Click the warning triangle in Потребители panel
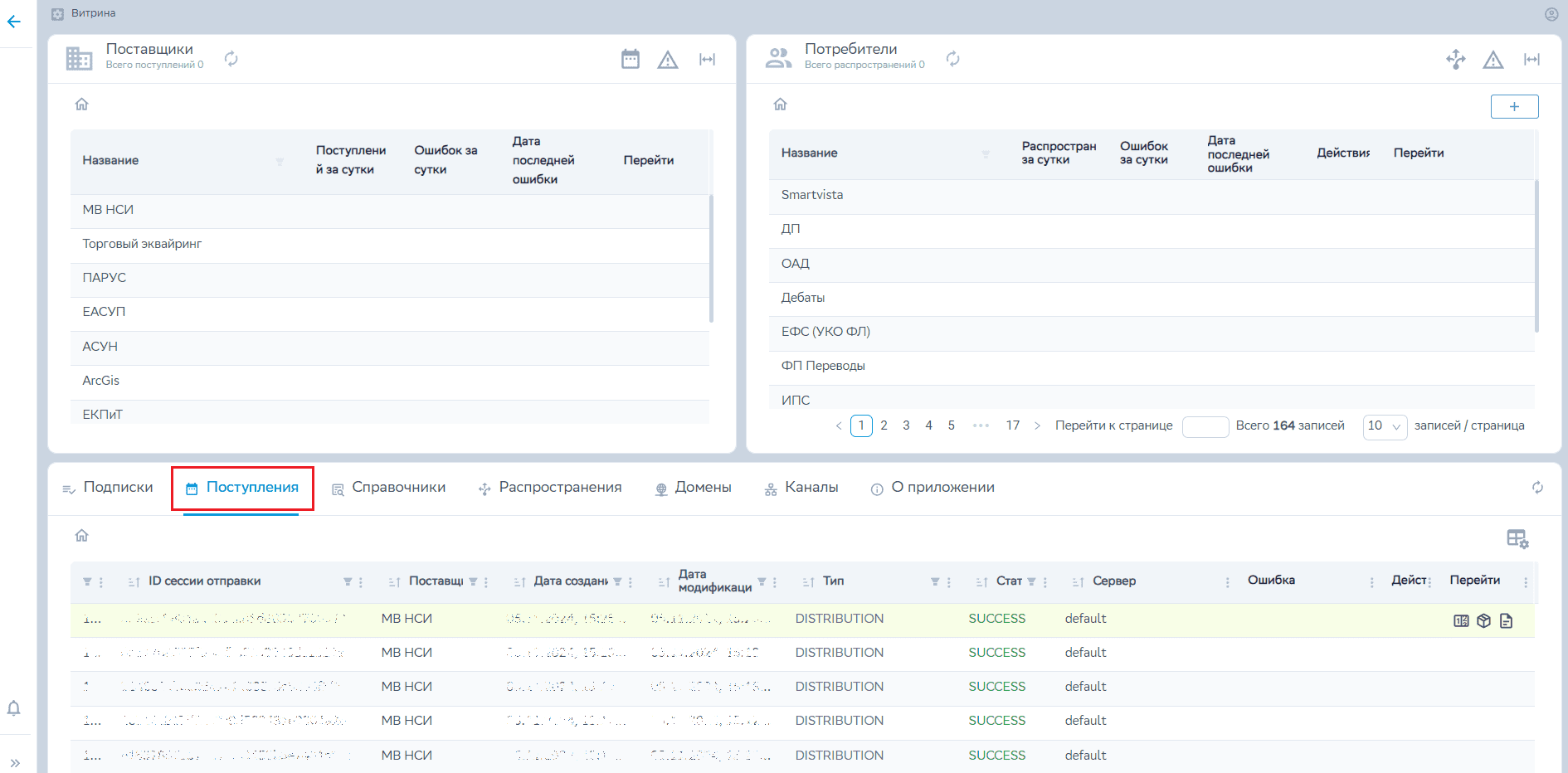Screen dimensions: 1568x773 1493,60
